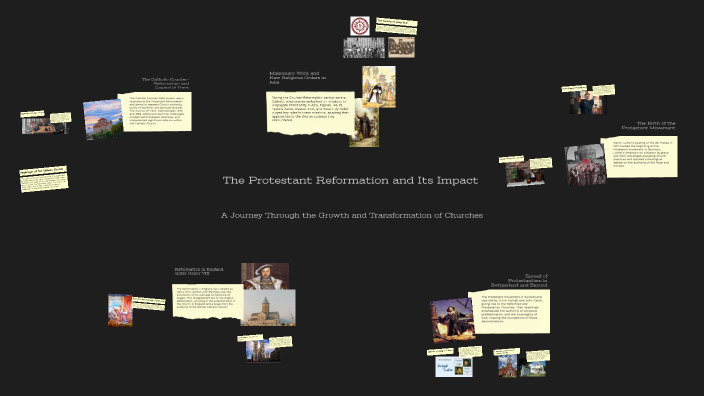Select the title "The Protestant Reformation and Its Impact"

pos(350,180)
